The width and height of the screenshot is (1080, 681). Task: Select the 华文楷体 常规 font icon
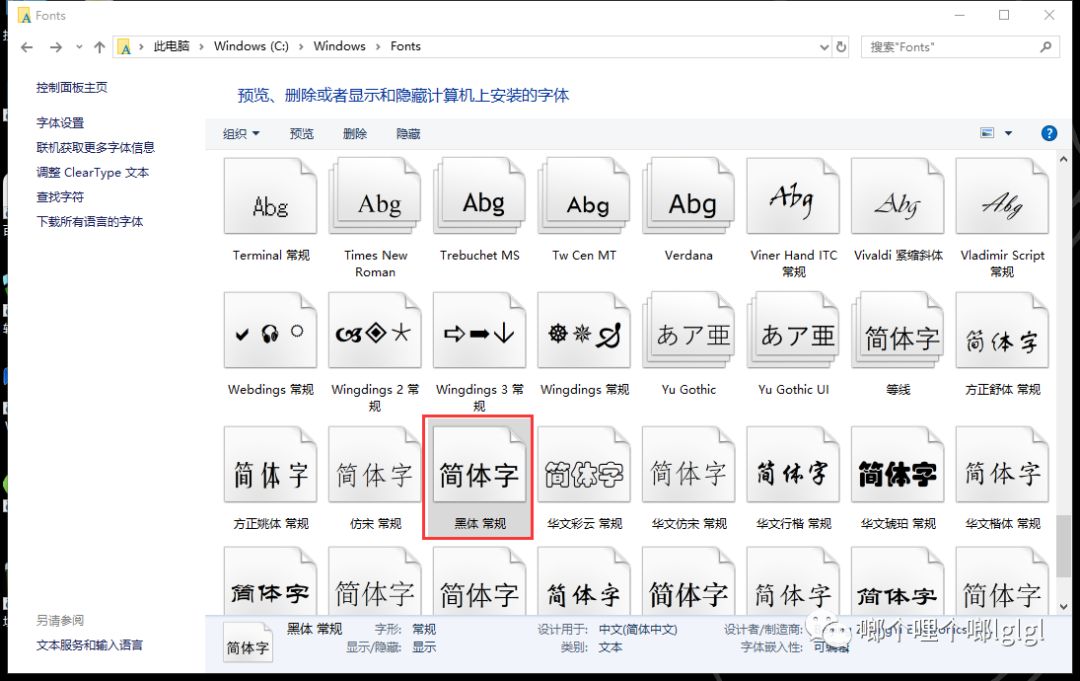click(x=1003, y=465)
